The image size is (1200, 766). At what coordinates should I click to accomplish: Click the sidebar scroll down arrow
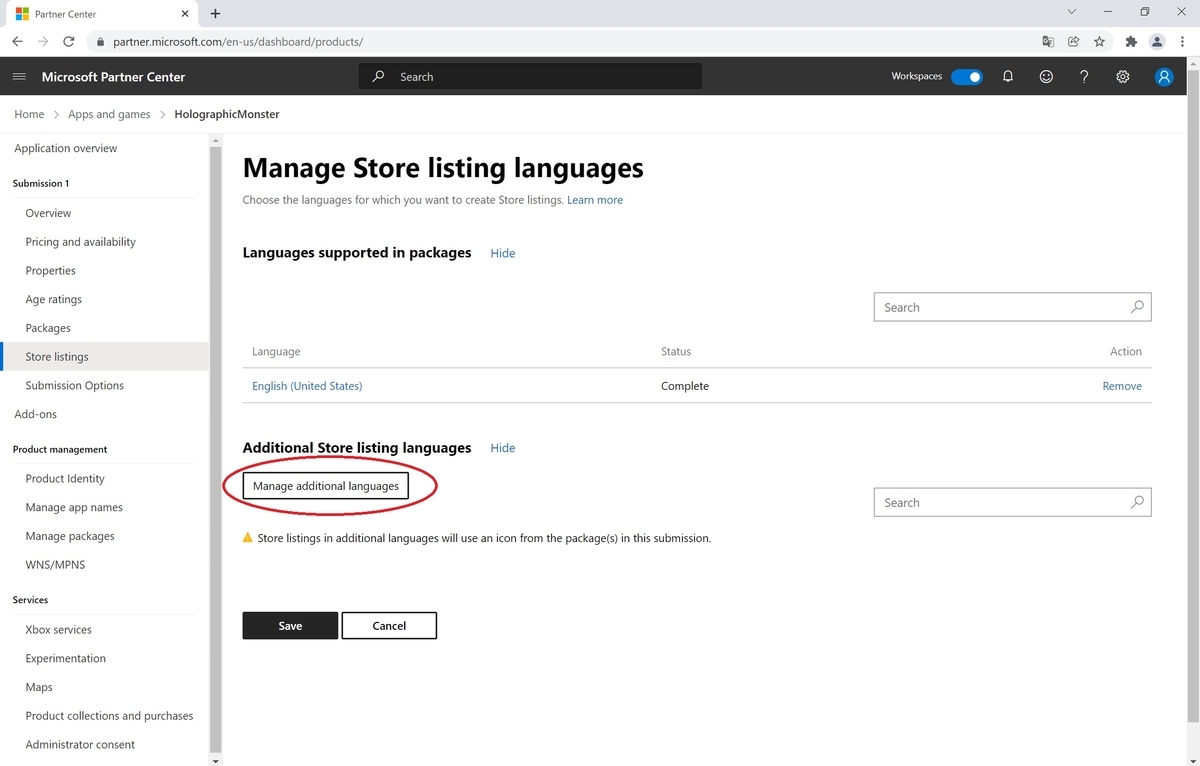pos(215,760)
